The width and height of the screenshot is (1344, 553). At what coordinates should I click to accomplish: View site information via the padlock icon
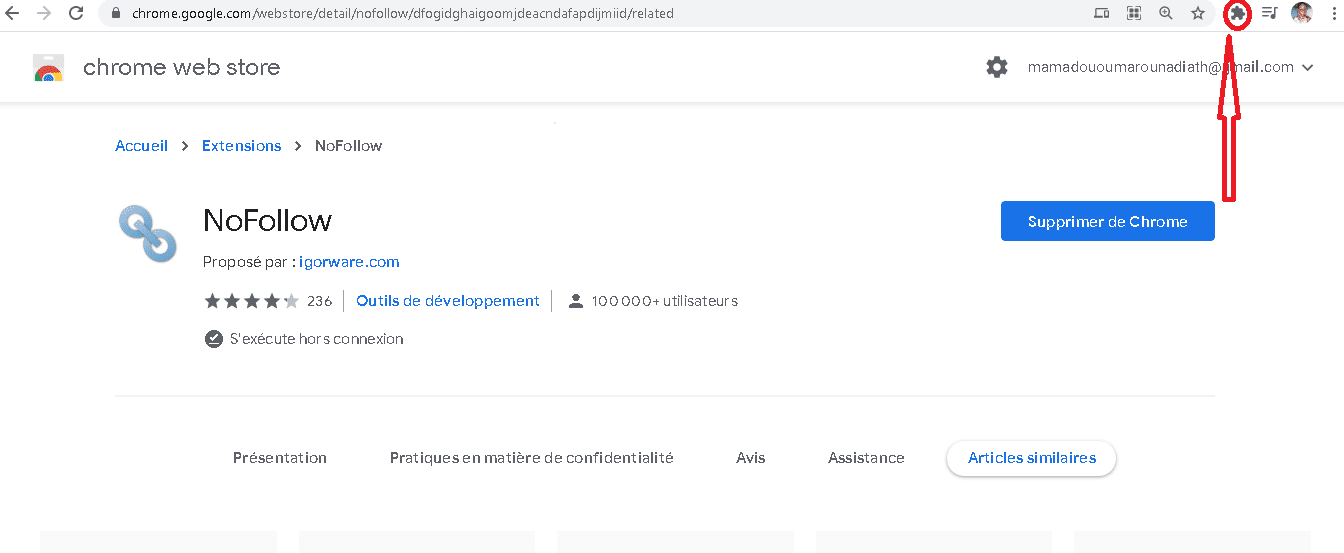[116, 14]
